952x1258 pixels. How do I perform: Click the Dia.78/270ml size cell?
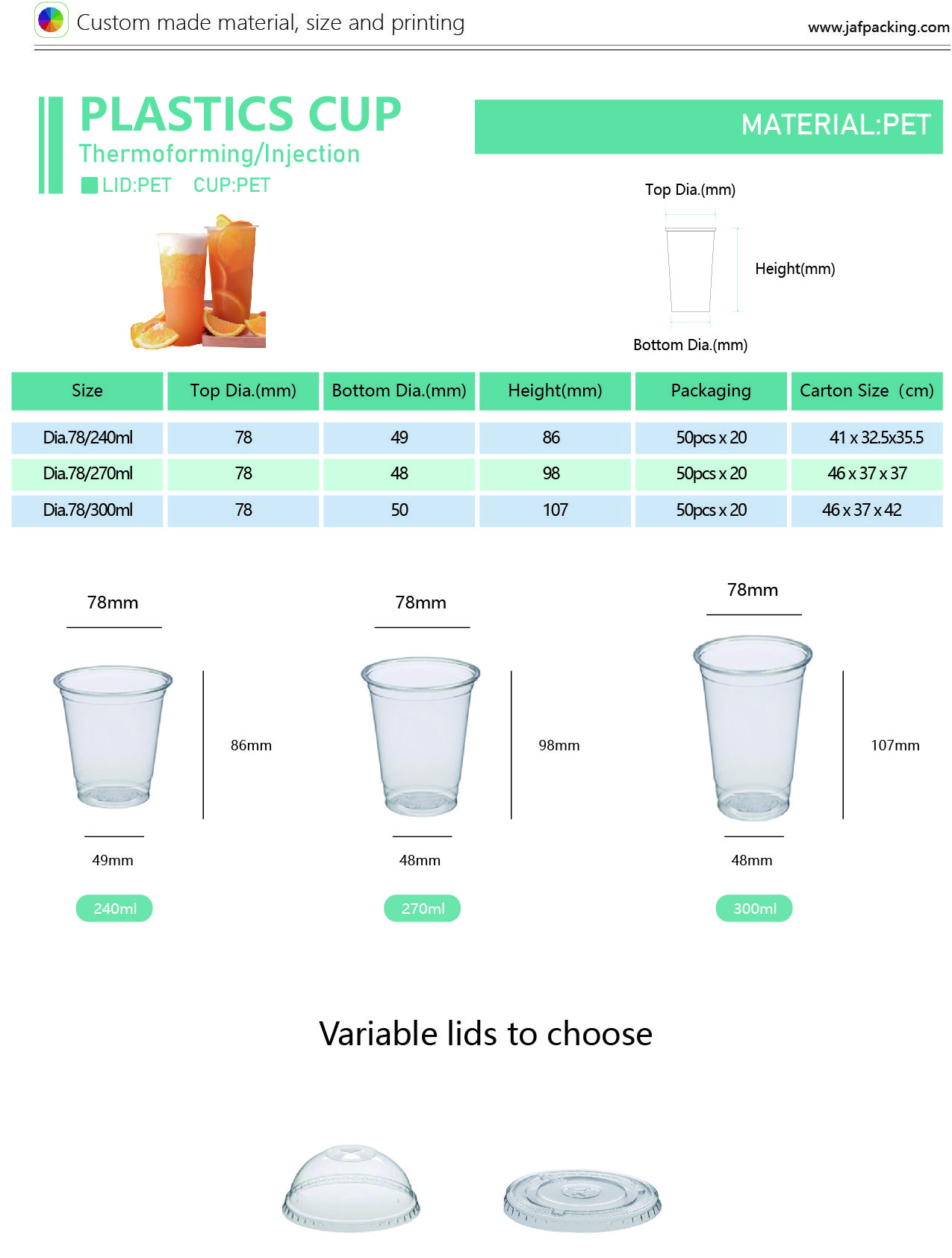click(87, 473)
